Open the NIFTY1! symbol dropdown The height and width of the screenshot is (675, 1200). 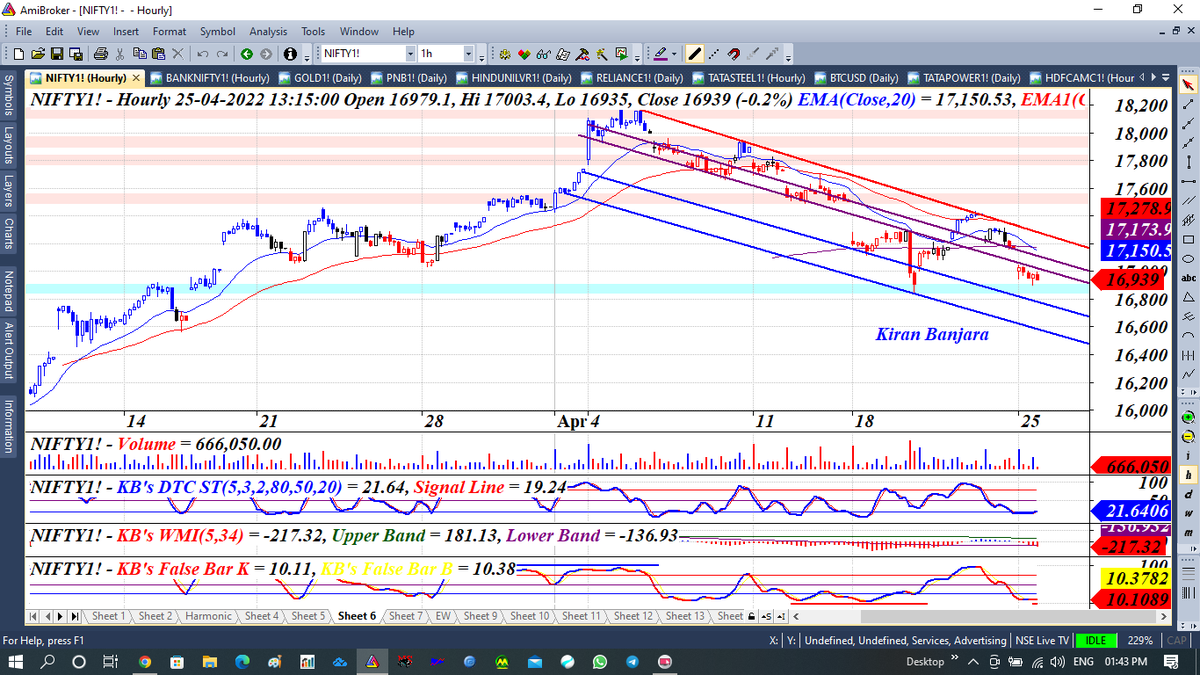click(410, 52)
